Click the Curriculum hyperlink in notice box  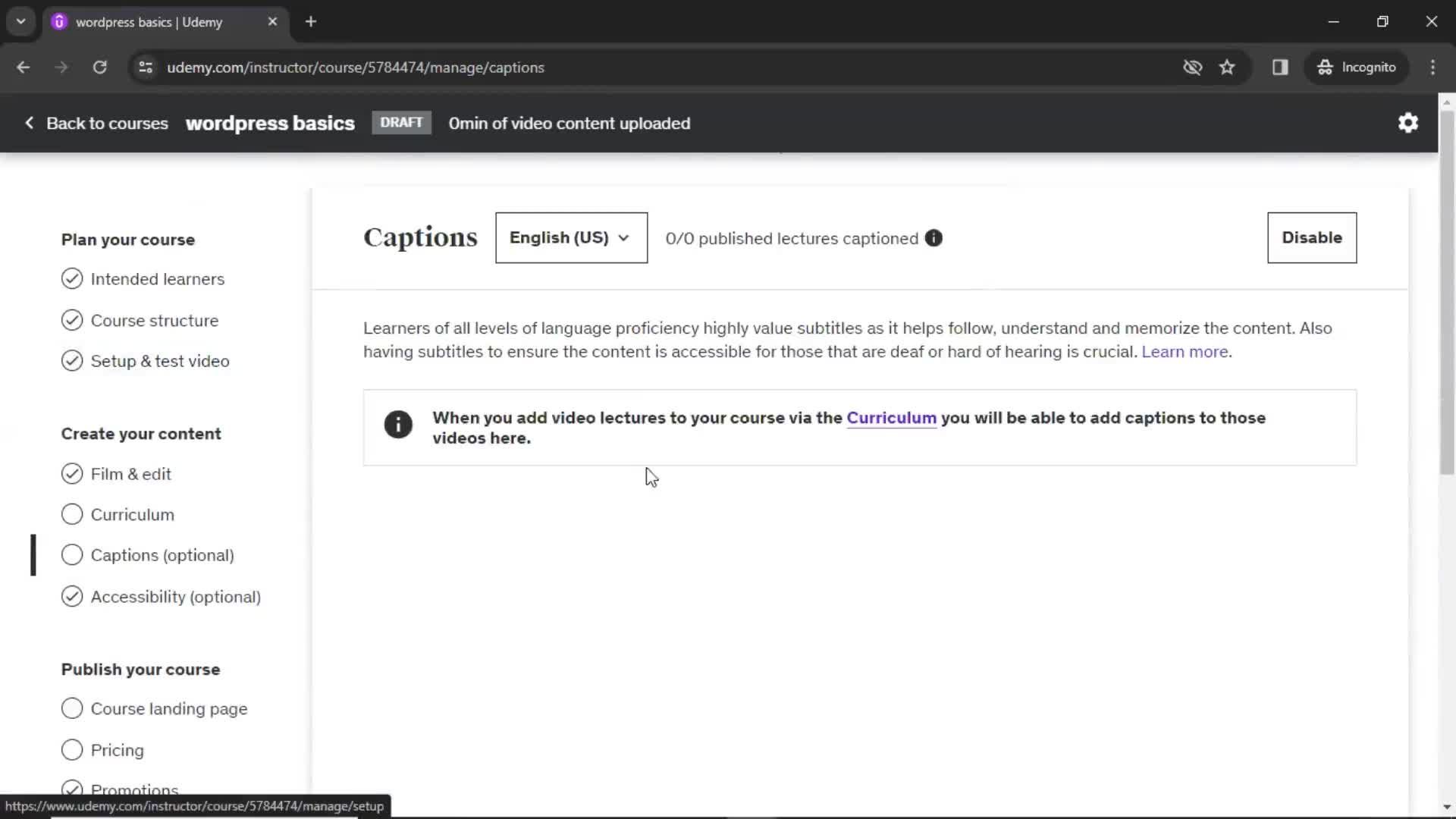pos(891,418)
